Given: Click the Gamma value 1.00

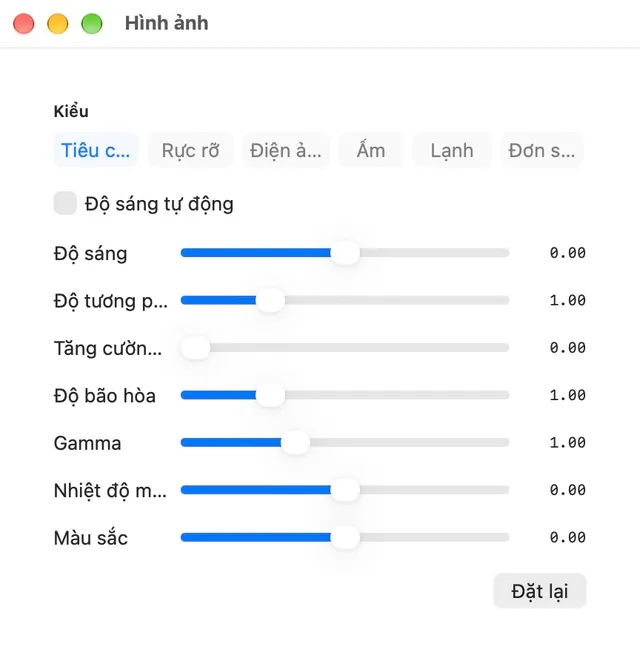Looking at the screenshot, I should [x=567, y=443].
